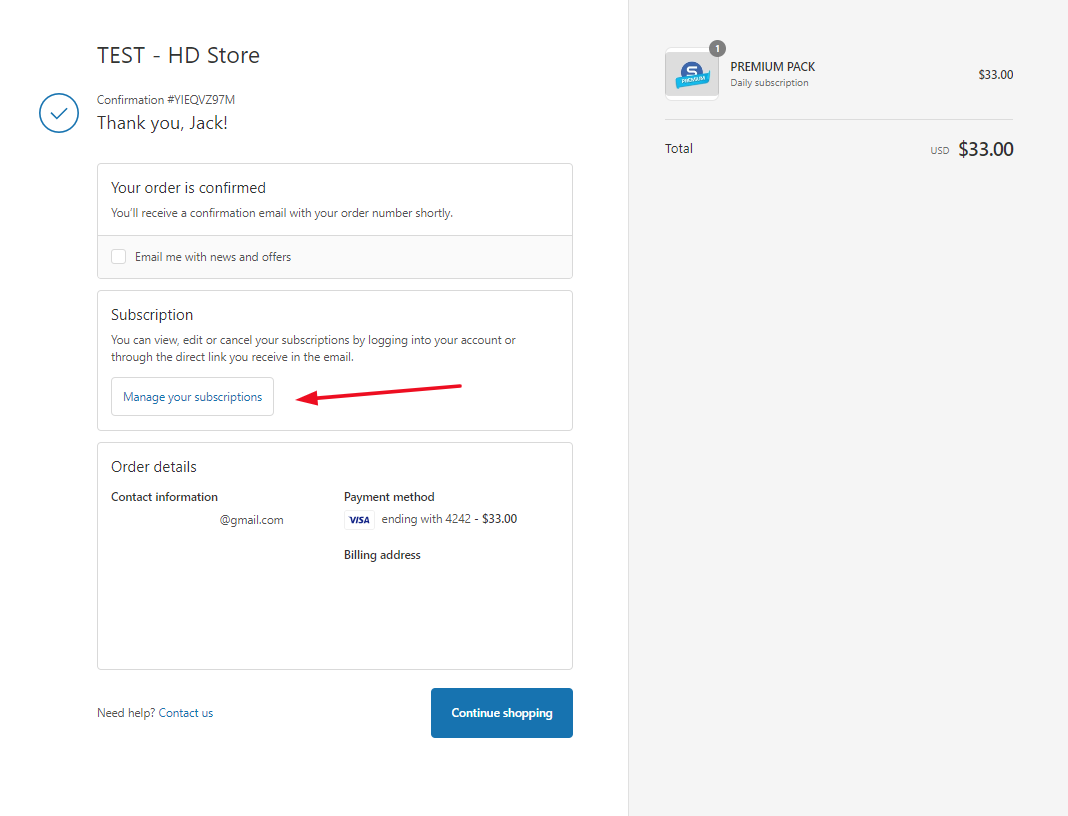This screenshot has height=816, width=1068.
Task: Click the 'Your order is confirmed' heading
Action: tap(188, 188)
